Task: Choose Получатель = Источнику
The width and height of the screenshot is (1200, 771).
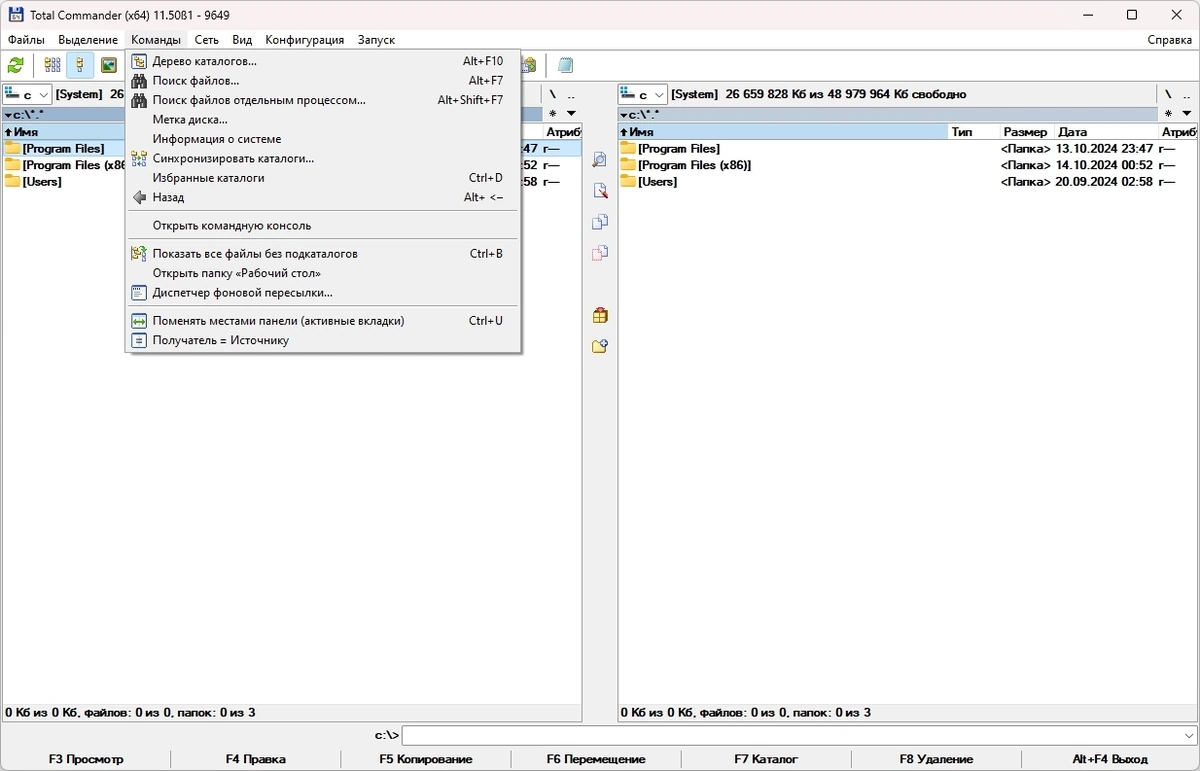Action: (323, 340)
